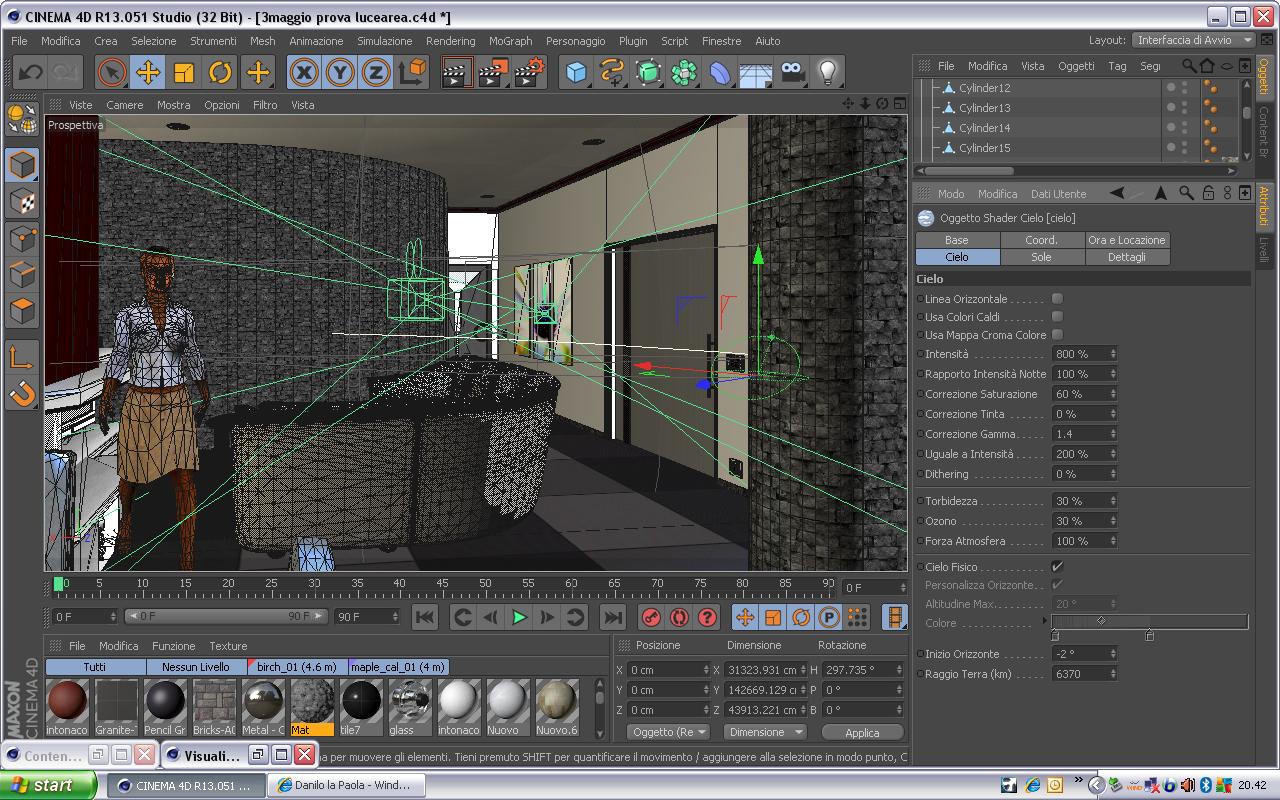Open the Dimensione dropdown below coordinates
1280x800 pixels.
[765, 732]
